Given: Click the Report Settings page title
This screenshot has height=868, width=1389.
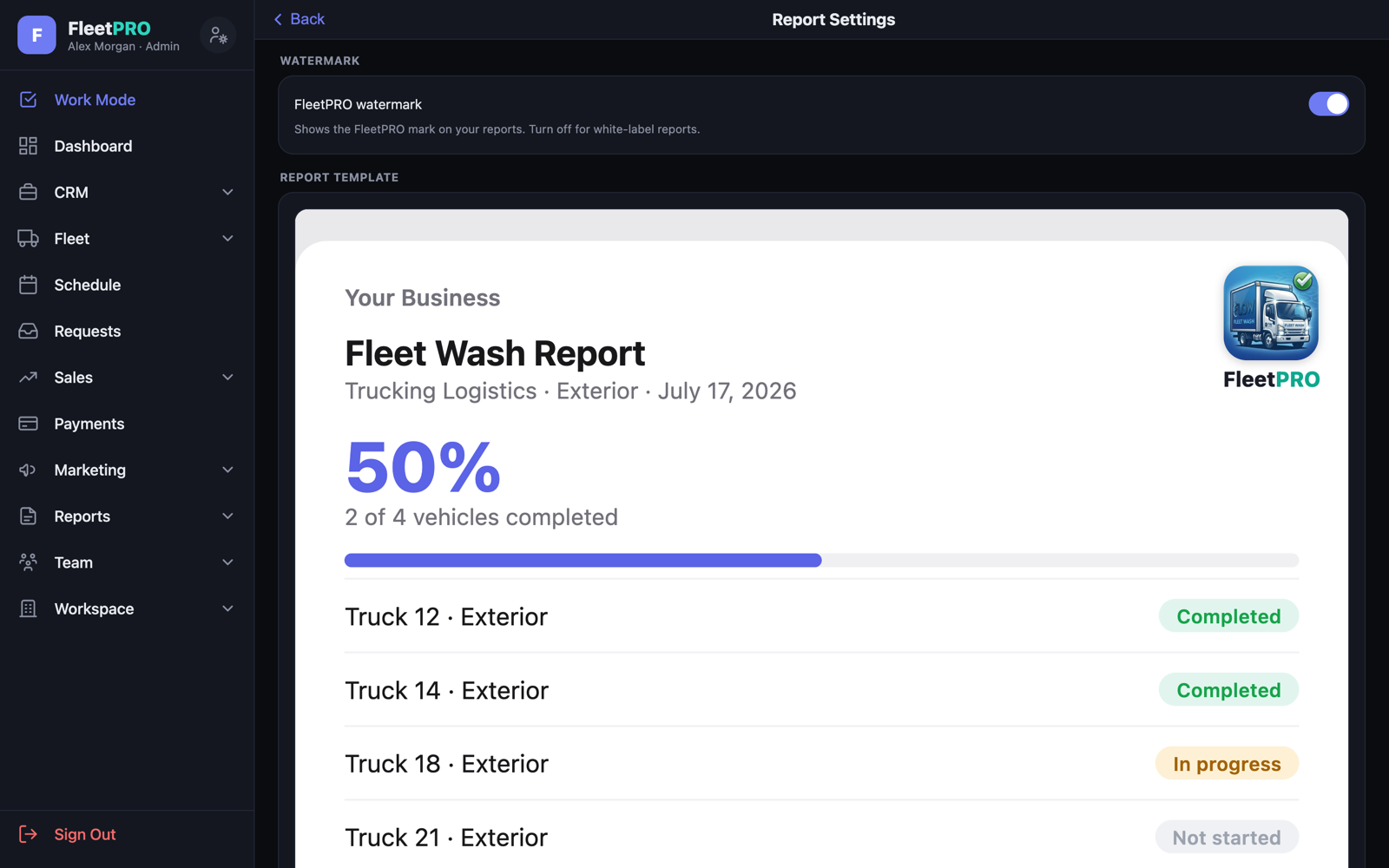Looking at the screenshot, I should click(833, 19).
